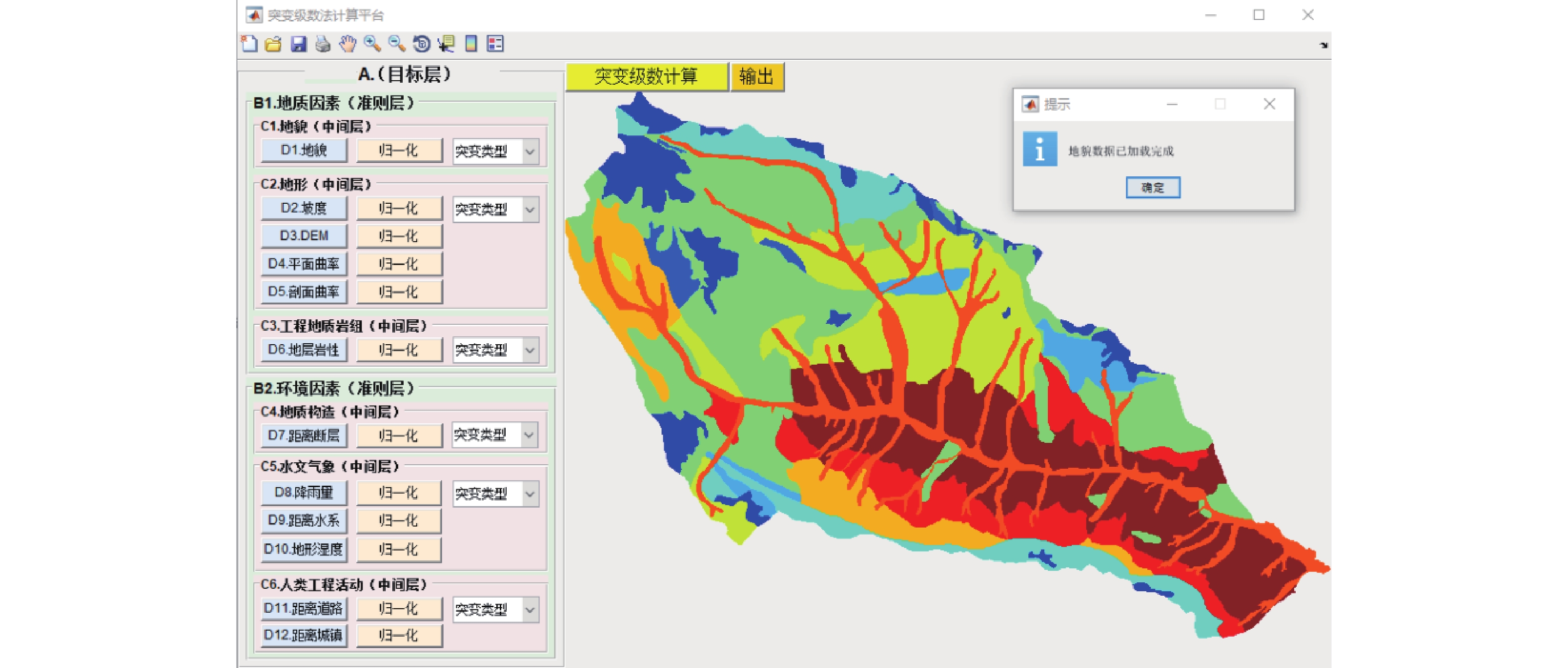This screenshot has height=668, width=1568.
Task: Insert Legend using the toolbar icon
Action: 495,44
